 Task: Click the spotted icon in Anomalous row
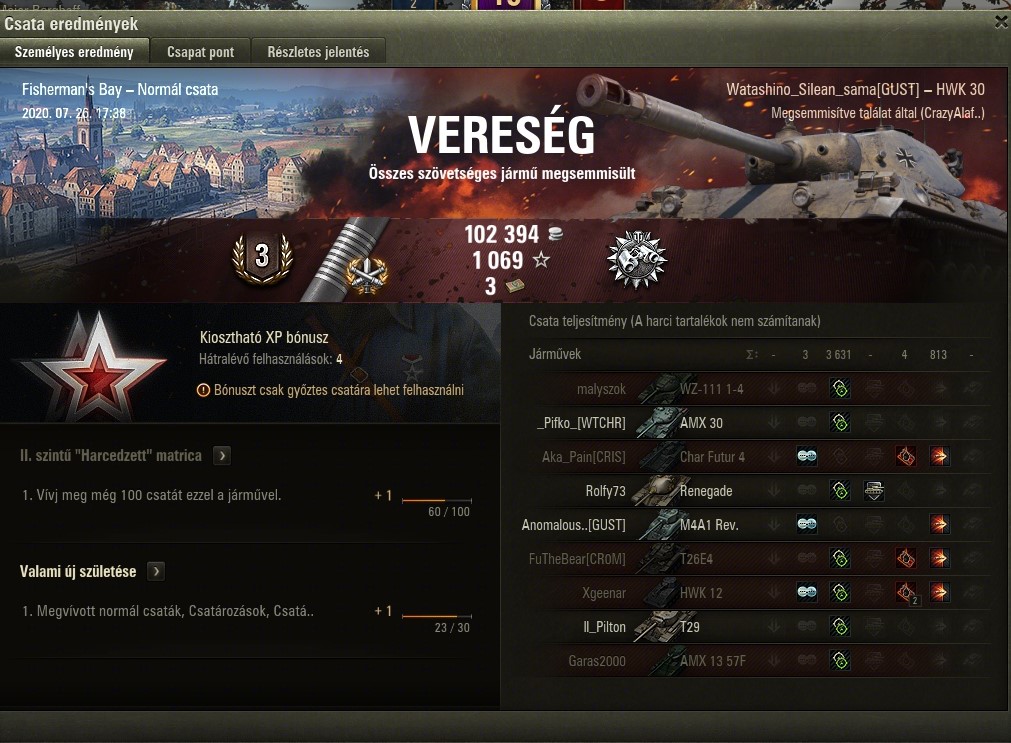pos(807,524)
